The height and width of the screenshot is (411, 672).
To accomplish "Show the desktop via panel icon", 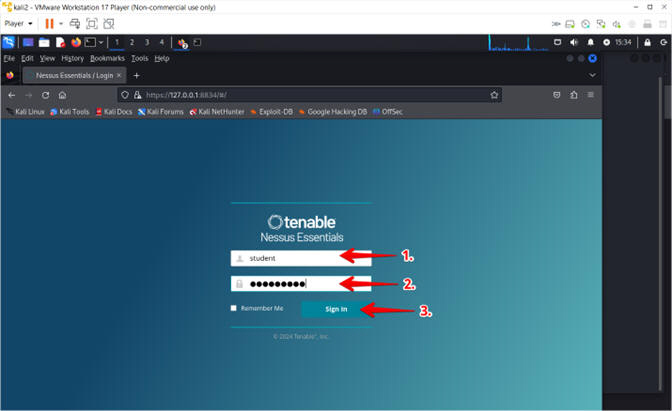I will tap(28, 42).
